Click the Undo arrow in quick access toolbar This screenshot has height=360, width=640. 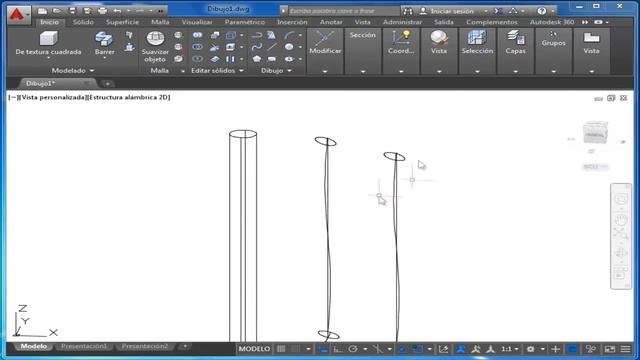117,11
